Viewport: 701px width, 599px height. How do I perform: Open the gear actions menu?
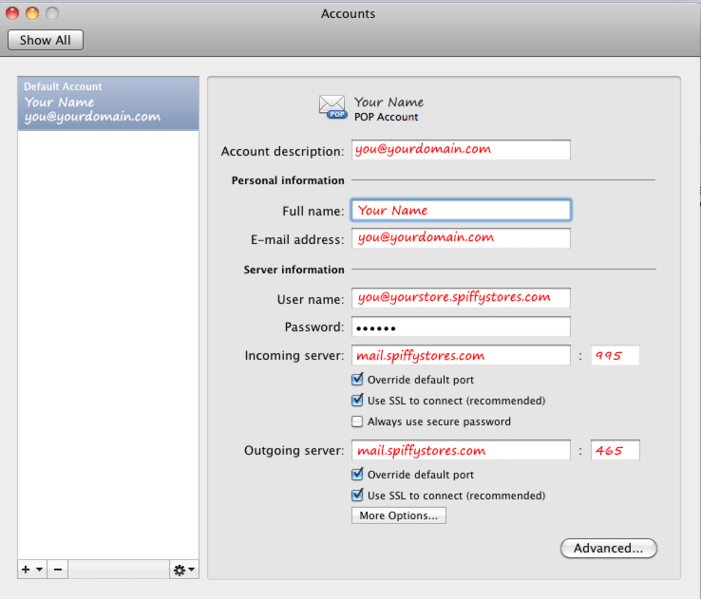click(x=184, y=569)
